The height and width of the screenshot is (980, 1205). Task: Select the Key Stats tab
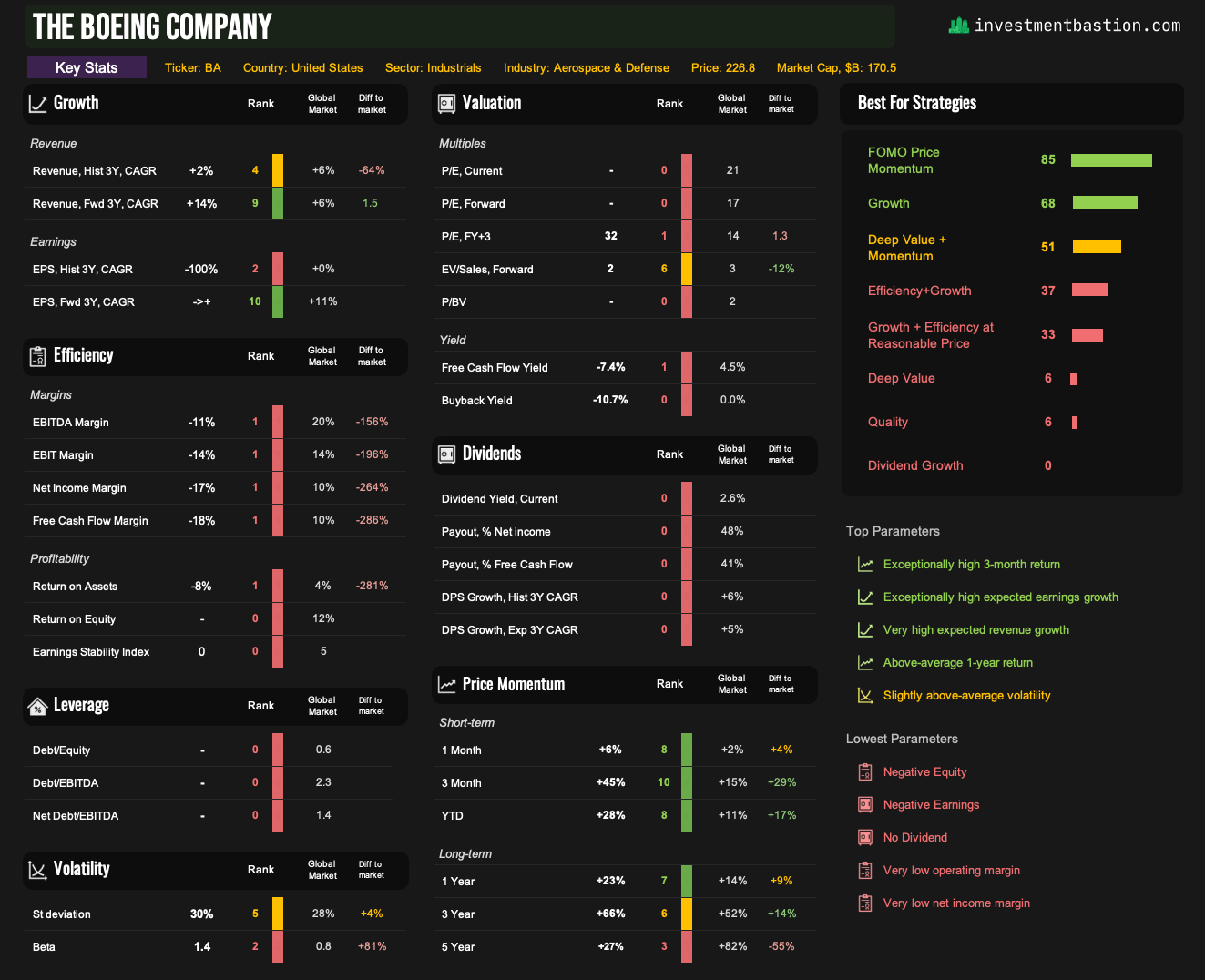(x=87, y=67)
